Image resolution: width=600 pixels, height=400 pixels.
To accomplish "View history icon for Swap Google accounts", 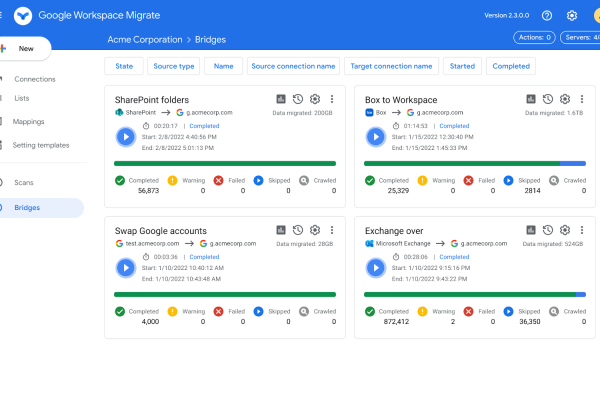I will coord(298,230).
